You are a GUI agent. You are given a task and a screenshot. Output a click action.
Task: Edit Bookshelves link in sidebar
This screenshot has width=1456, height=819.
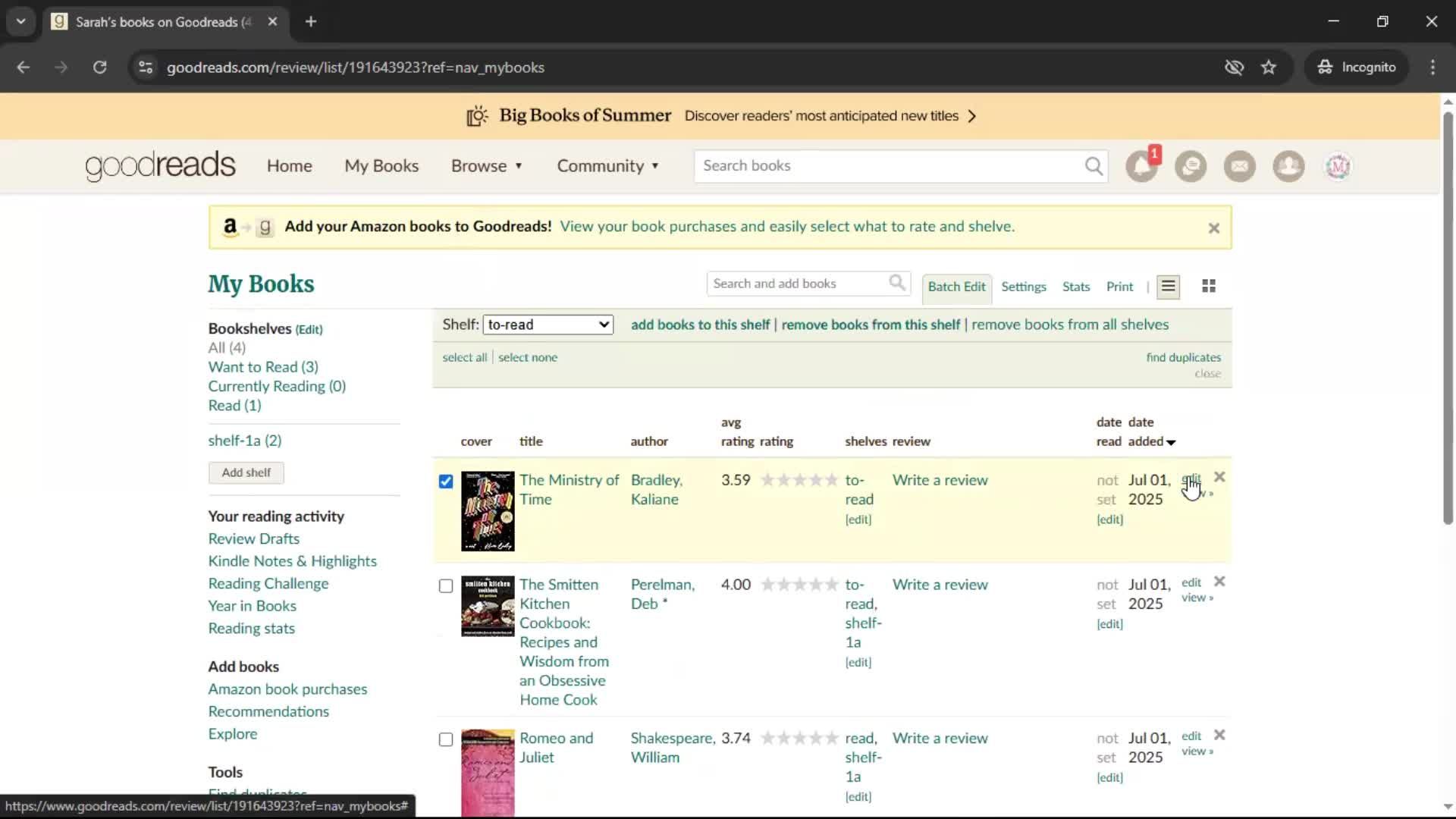click(x=309, y=329)
